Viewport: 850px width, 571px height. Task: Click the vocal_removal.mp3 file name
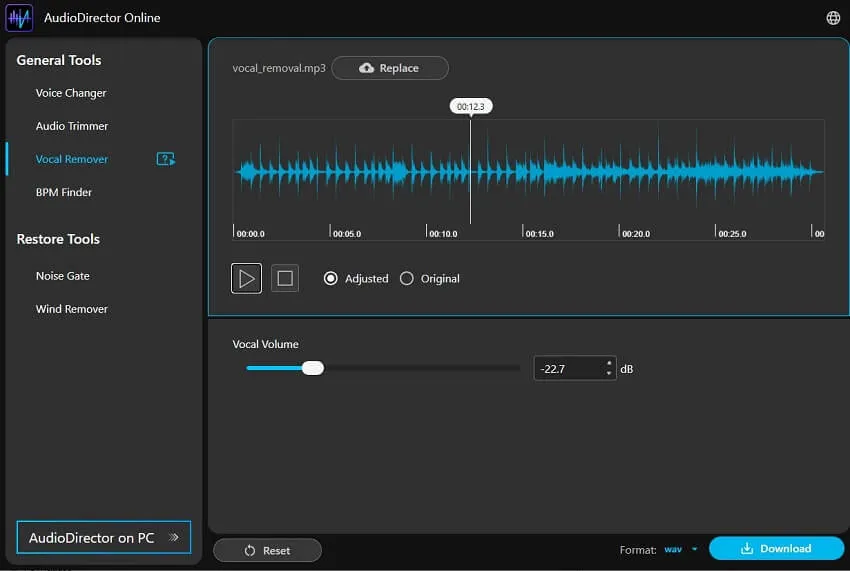[x=279, y=68]
